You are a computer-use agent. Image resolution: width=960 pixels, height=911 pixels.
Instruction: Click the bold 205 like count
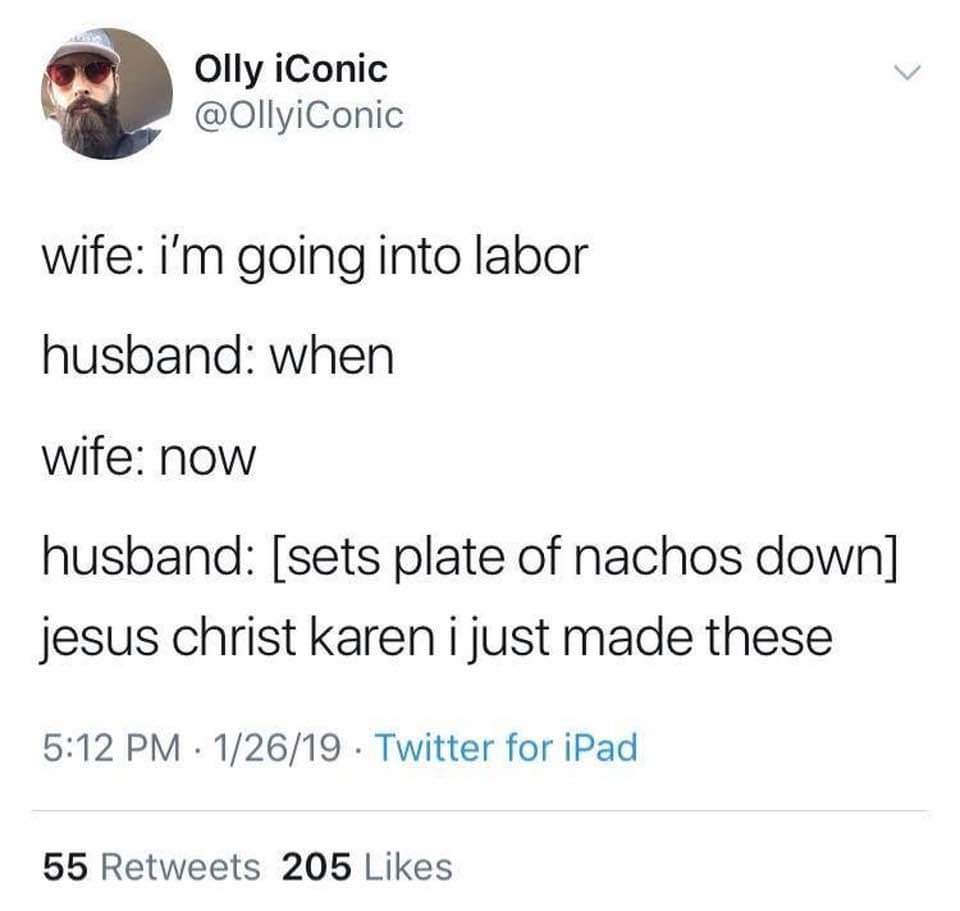point(317,868)
